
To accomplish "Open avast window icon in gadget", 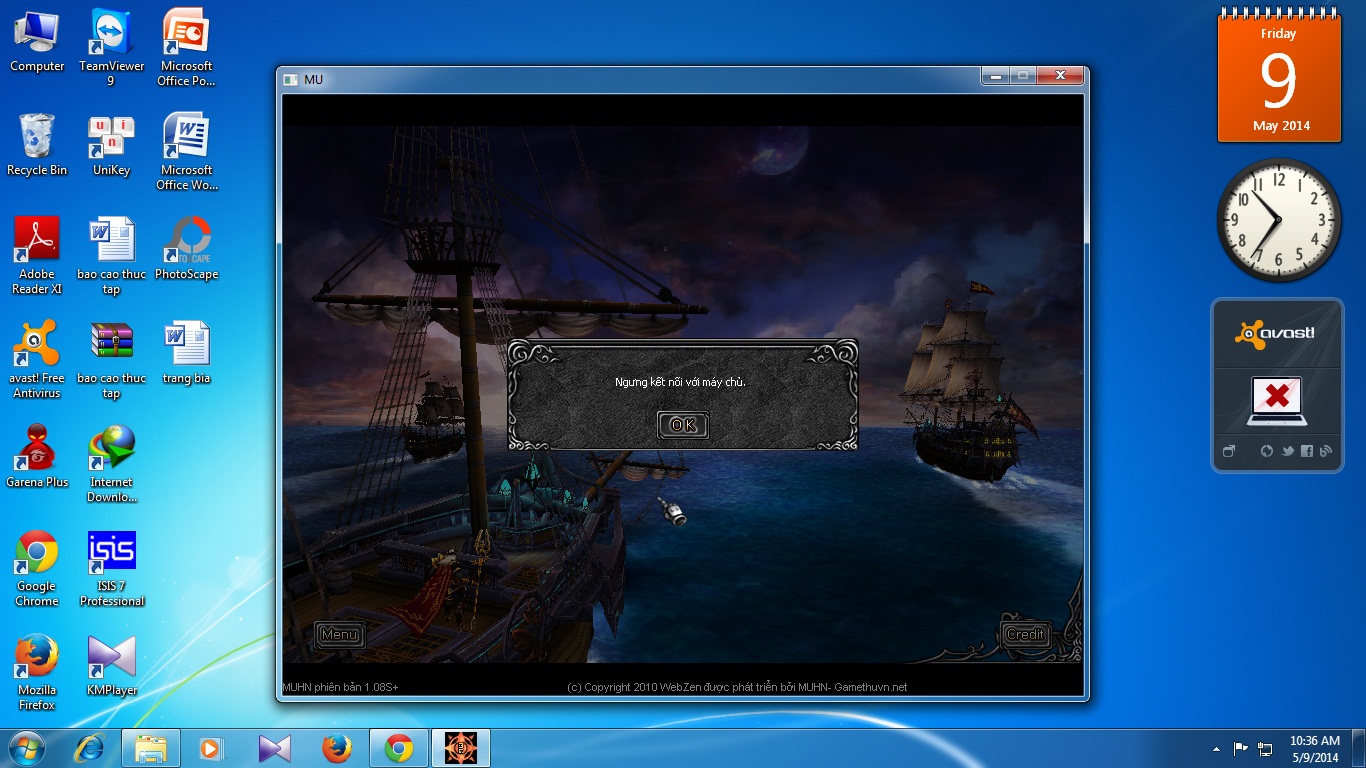I will (1229, 451).
